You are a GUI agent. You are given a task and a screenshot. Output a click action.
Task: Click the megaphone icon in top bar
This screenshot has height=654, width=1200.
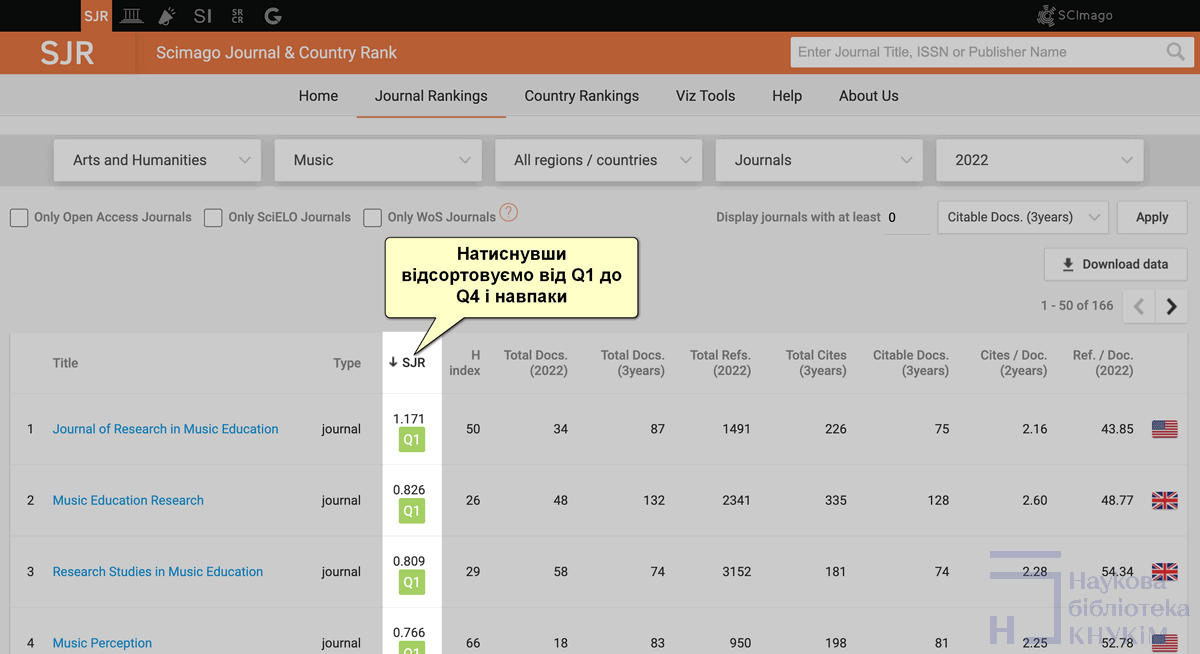[166, 15]
